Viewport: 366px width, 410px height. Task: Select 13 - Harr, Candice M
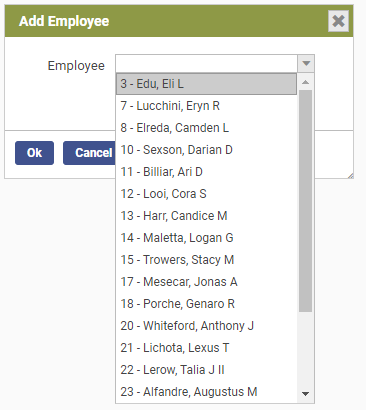point(206,216)
